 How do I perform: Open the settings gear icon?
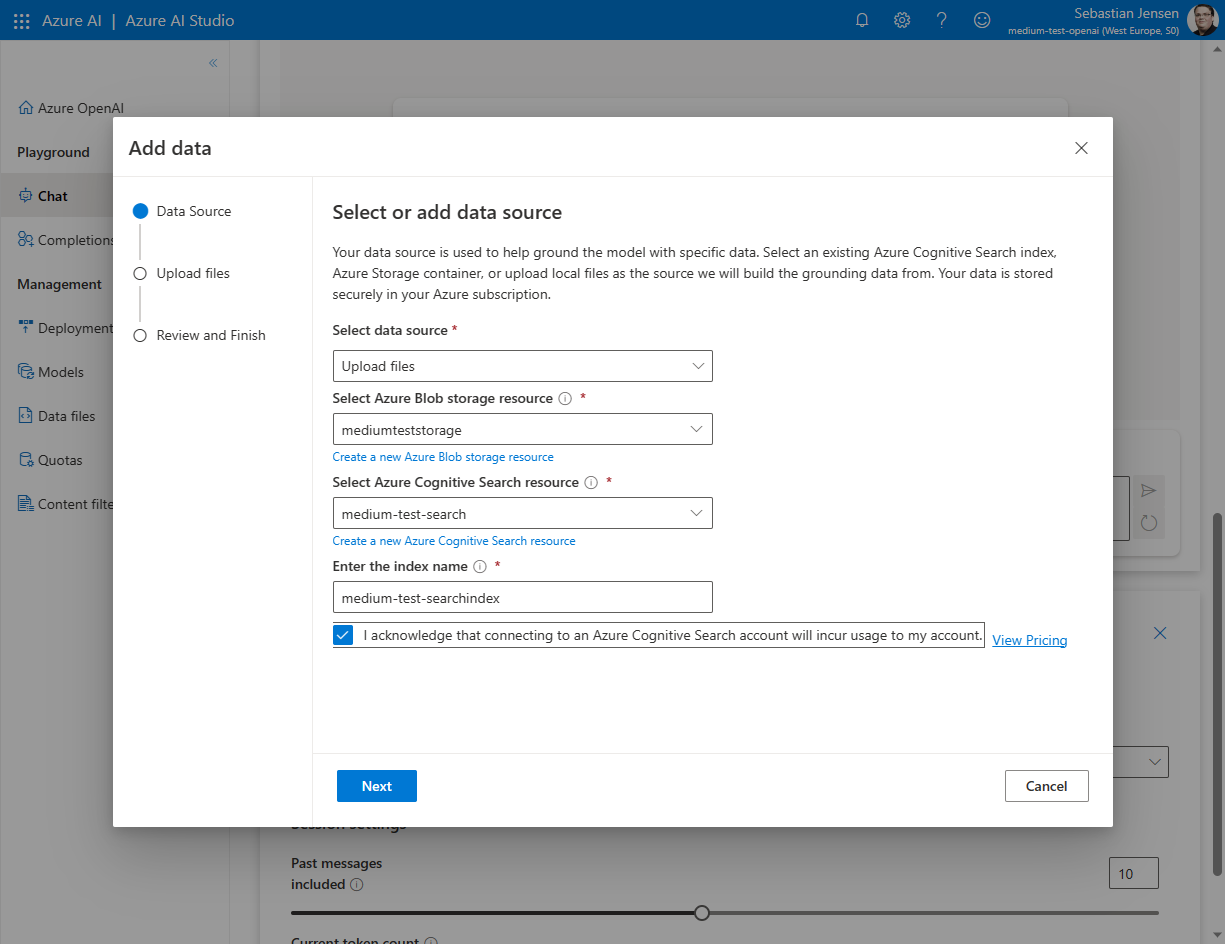[x=902, y=20]
